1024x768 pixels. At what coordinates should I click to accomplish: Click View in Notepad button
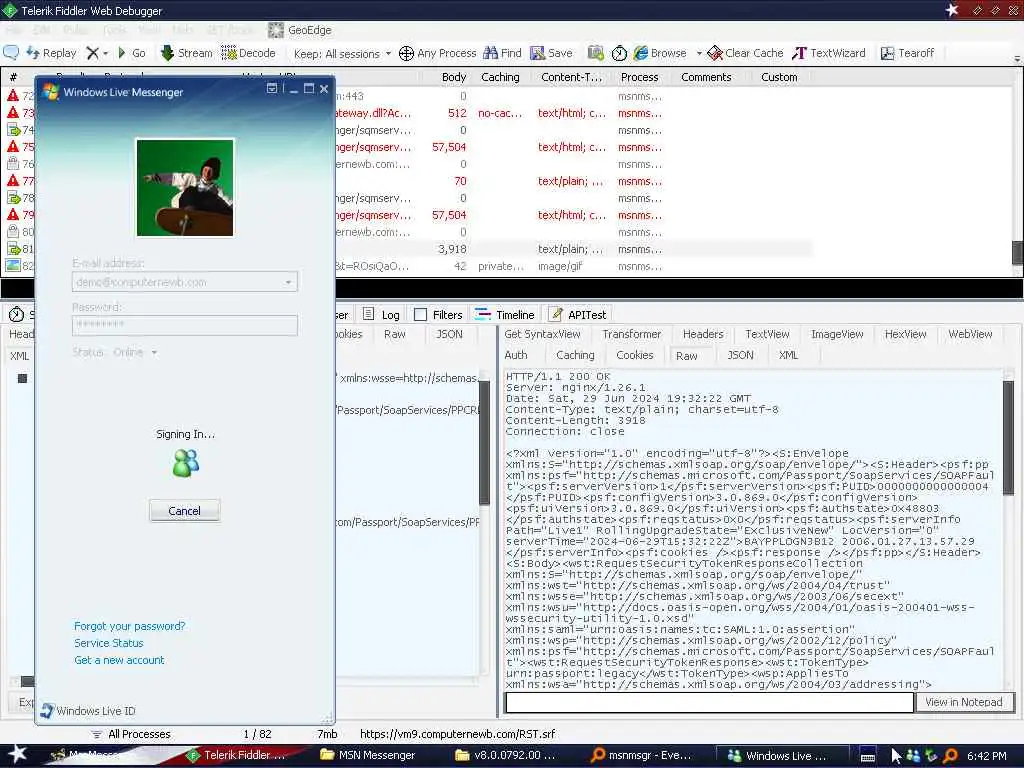tap(963, 702)
